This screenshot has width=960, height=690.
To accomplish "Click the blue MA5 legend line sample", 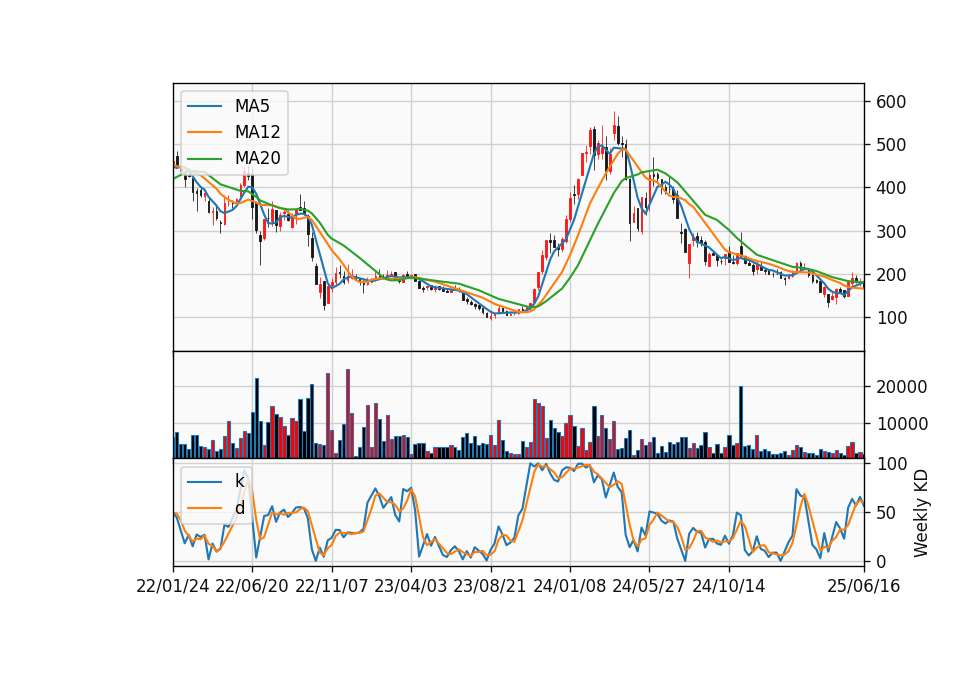I will tap(204, 106).
